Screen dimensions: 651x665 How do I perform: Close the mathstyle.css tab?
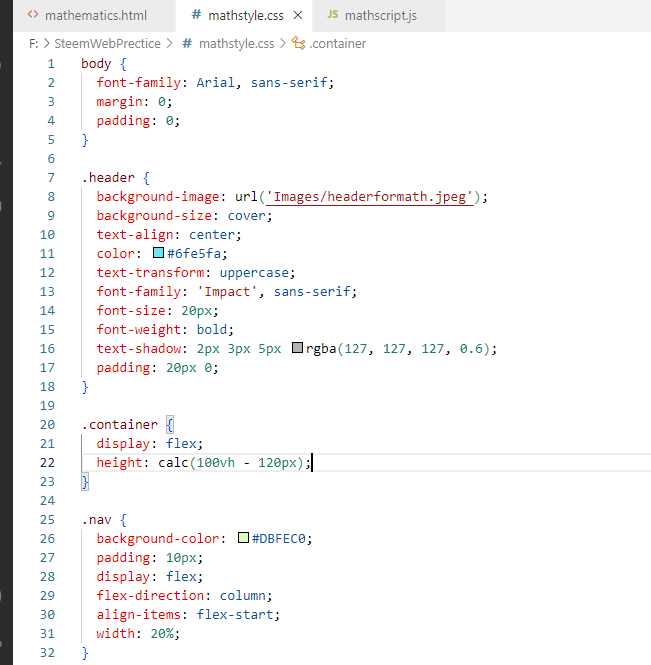[x=298, y=16]
